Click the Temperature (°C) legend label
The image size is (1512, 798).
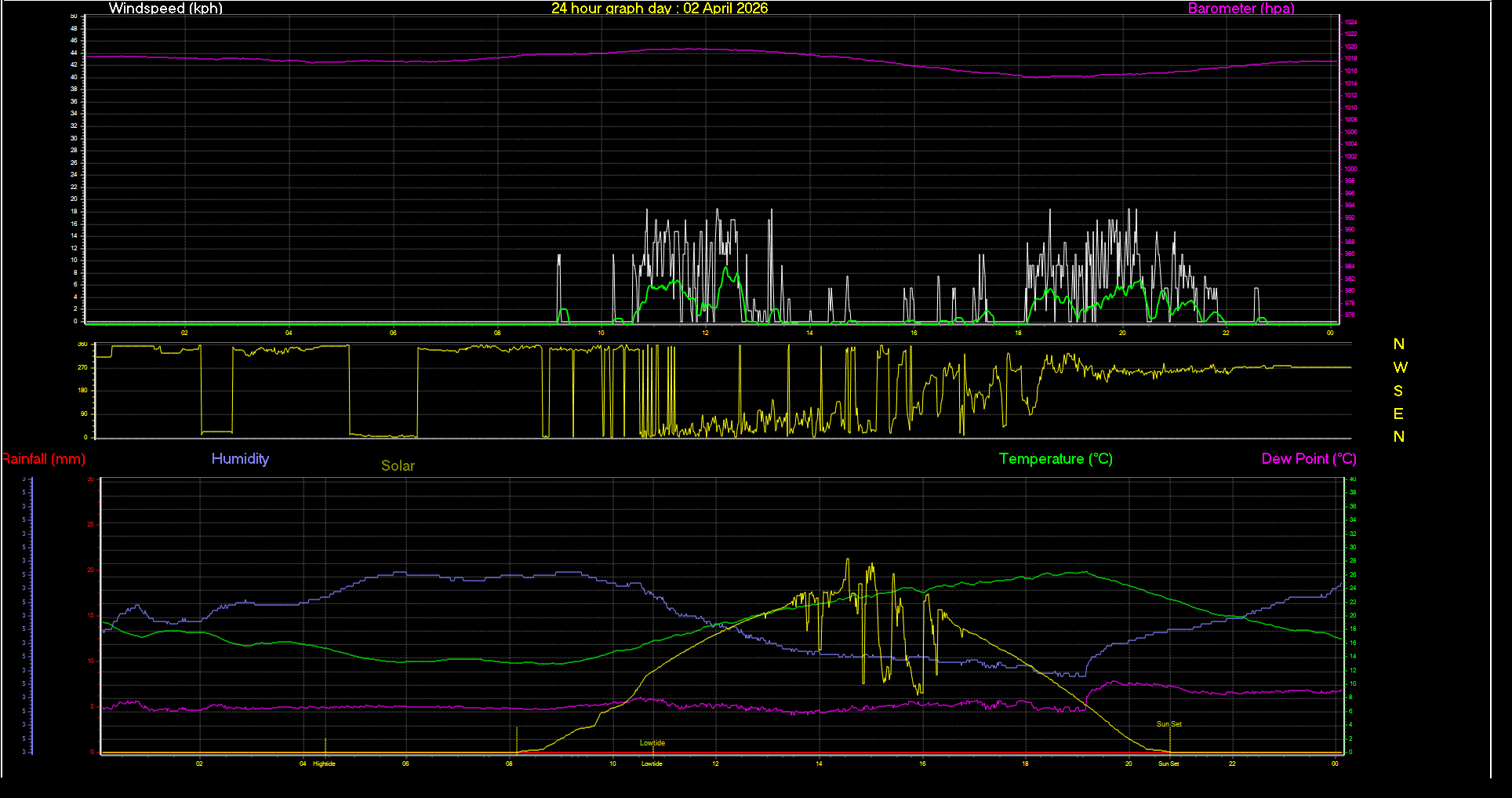(1055, 459)
